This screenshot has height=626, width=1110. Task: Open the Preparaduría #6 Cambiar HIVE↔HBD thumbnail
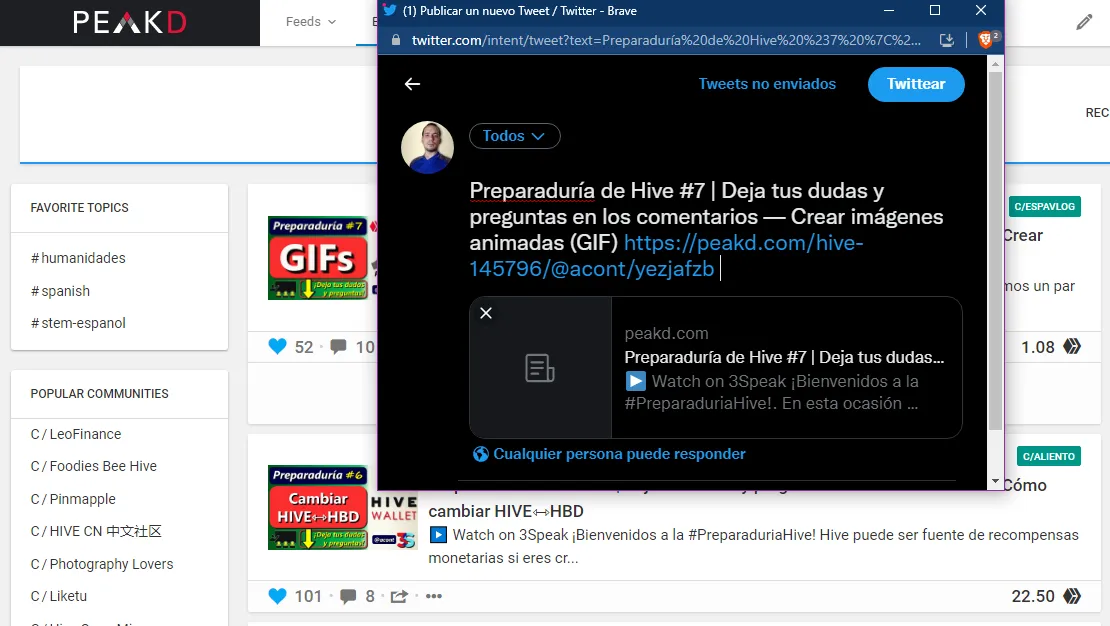click(342, 508)
